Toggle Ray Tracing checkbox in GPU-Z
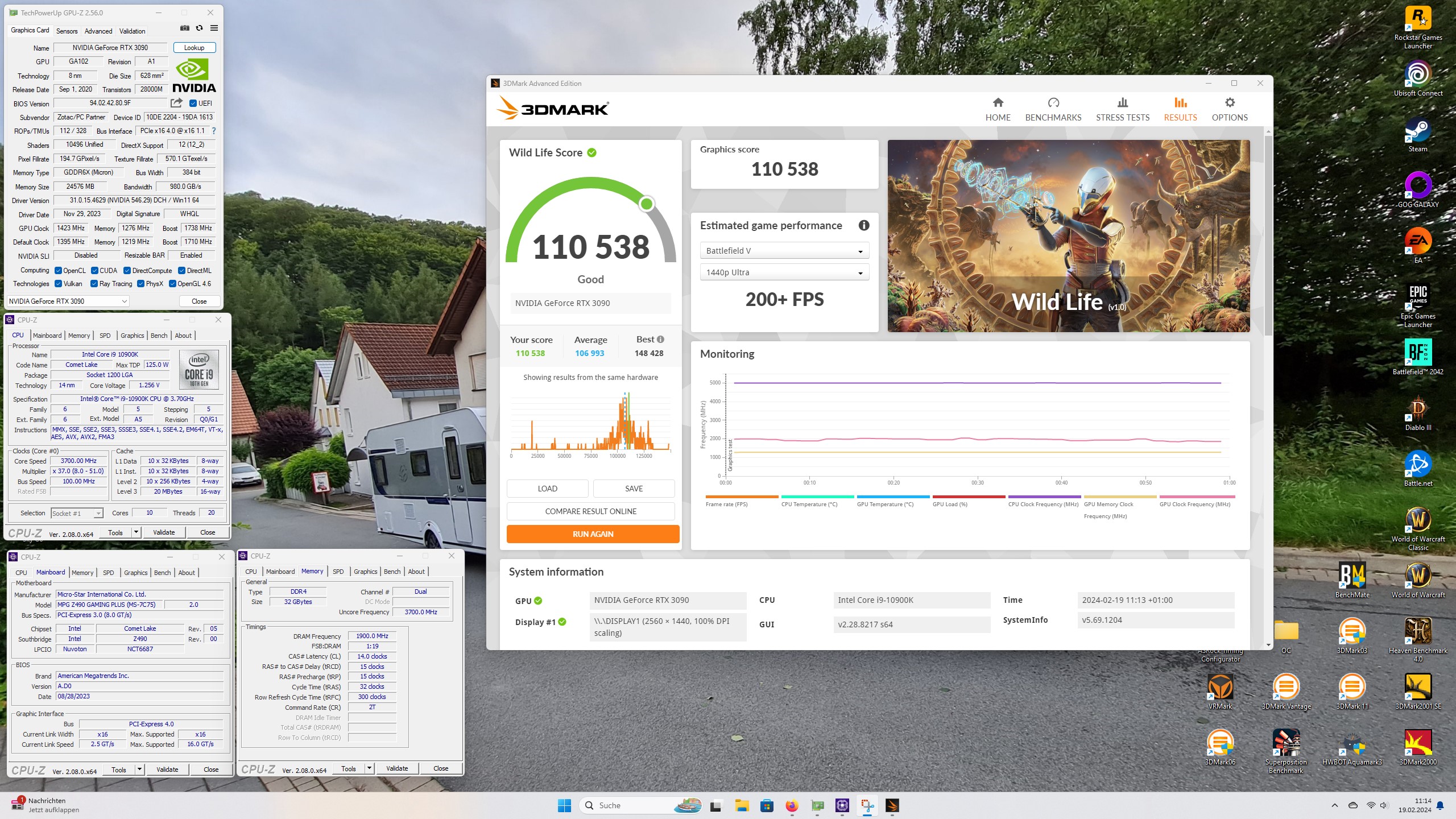Viewport: 1456px width, 819px height. (x=94, y=284)
